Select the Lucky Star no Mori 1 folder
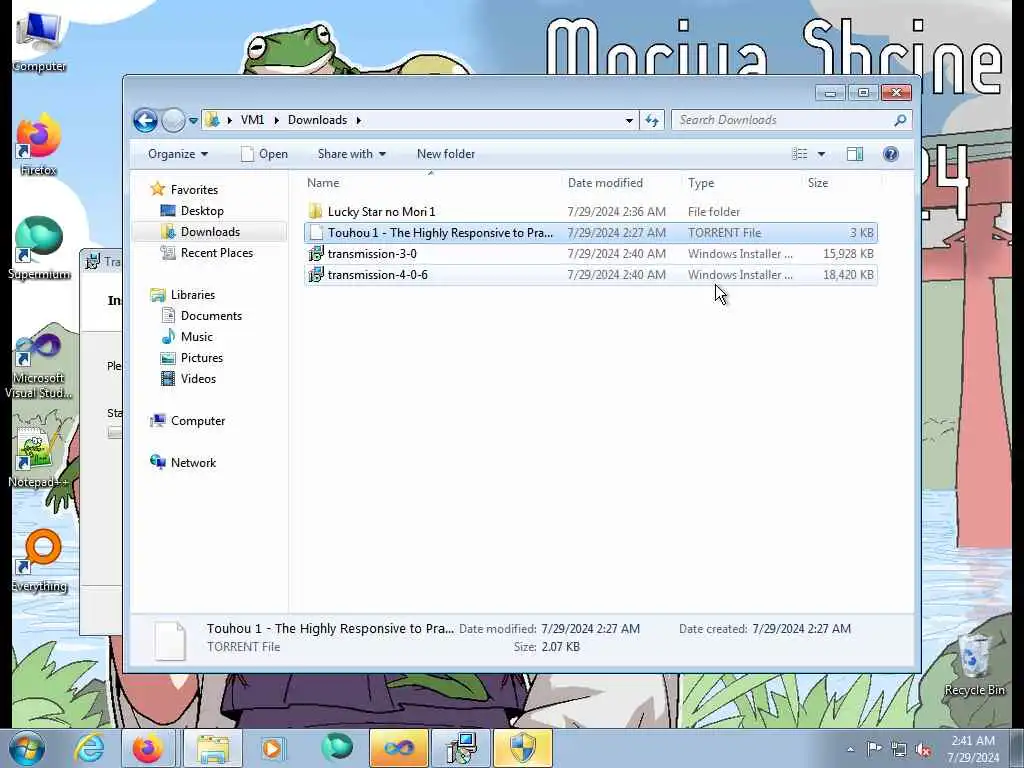Screen dimensions: 1024x768 pyautogui.click(x=381, y=212)
